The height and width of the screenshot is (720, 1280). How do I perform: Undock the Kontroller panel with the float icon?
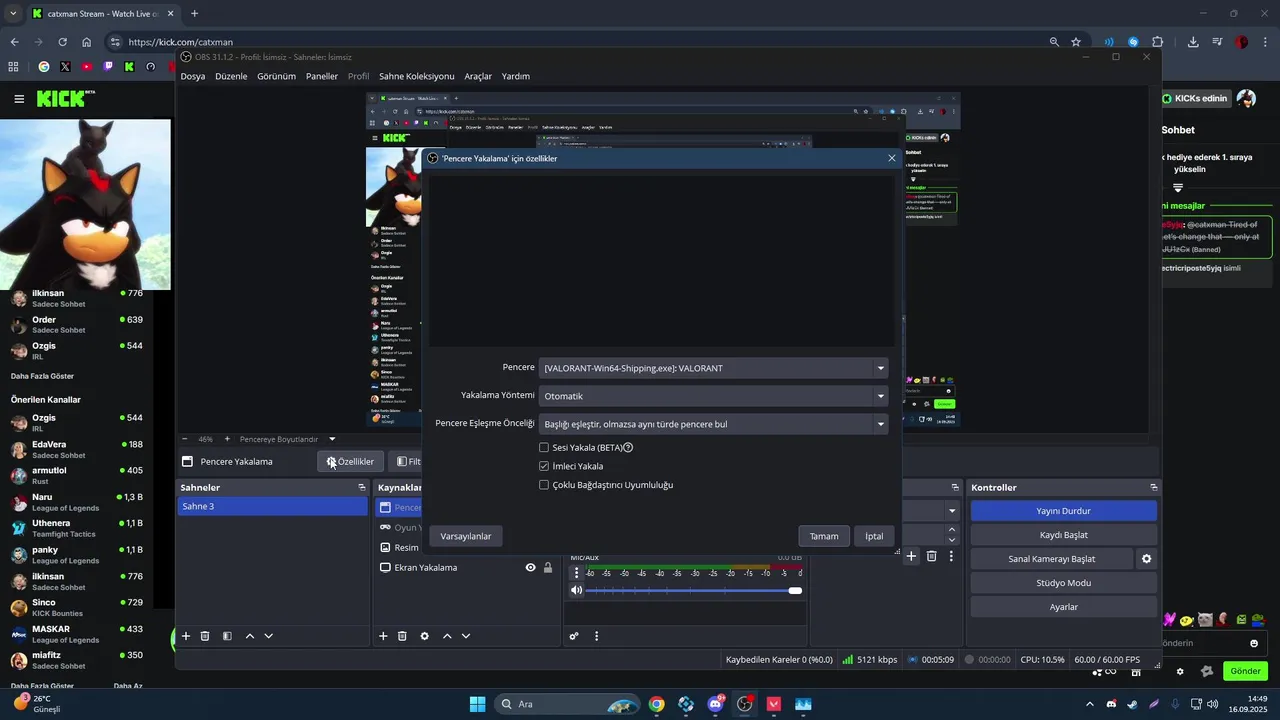(x=1154, y=487)
